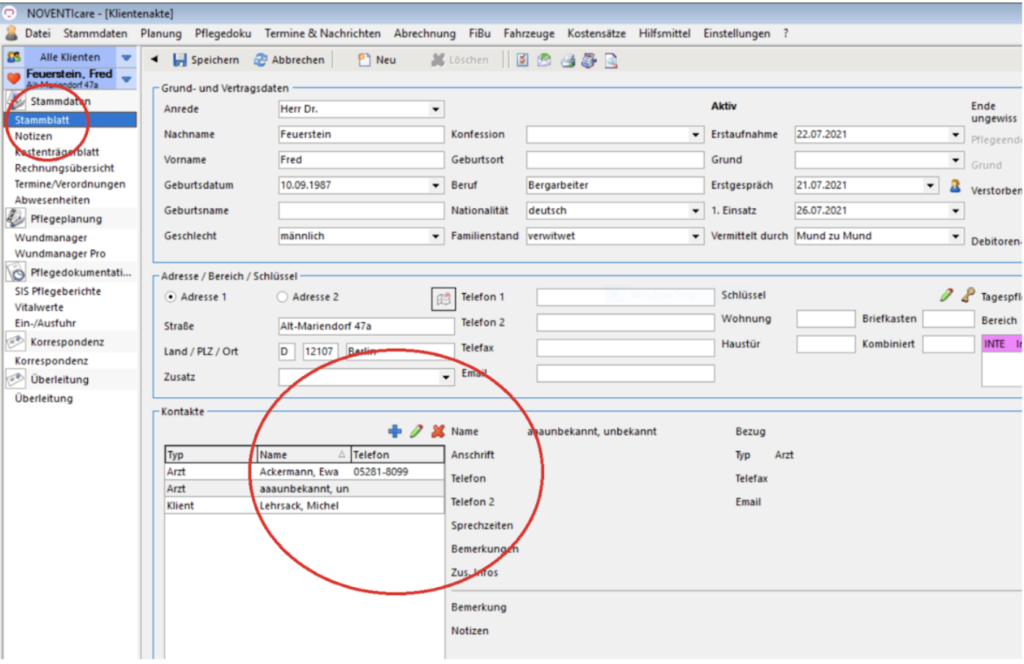Click the Beruf field showing Bergarbeiter
Screen dimensions: 1024x664
point(615,185)
